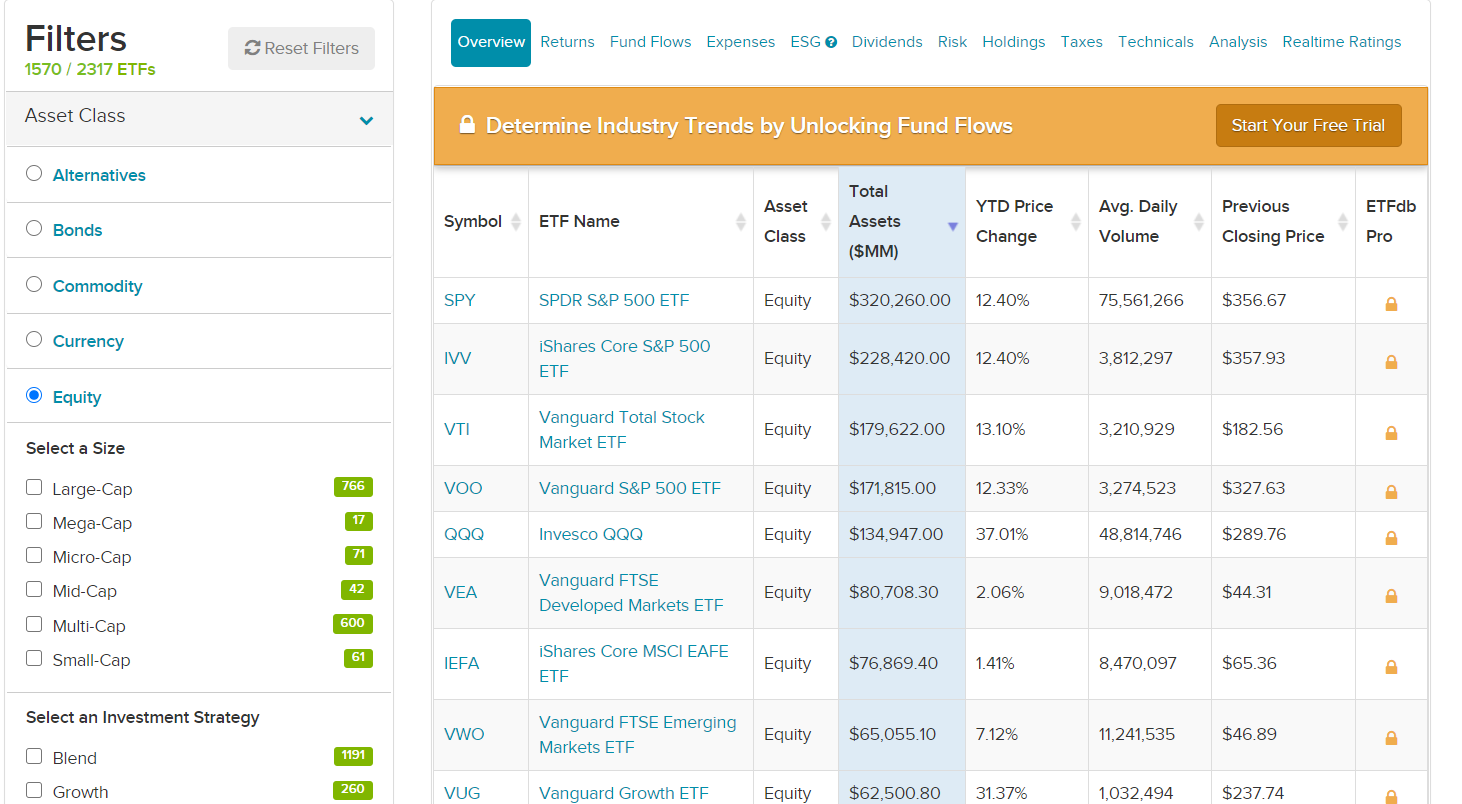Select the Equity asset class radio
Image resolution: width=1462 pixels, height=804 pixels.
(x=34, y=395)
